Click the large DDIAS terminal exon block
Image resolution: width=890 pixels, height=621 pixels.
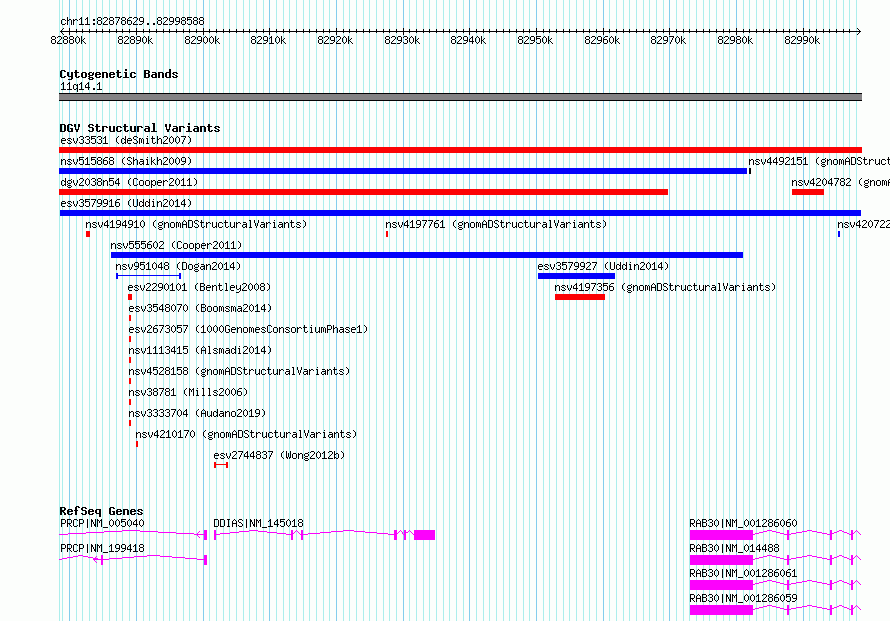(x=425, y=535)
